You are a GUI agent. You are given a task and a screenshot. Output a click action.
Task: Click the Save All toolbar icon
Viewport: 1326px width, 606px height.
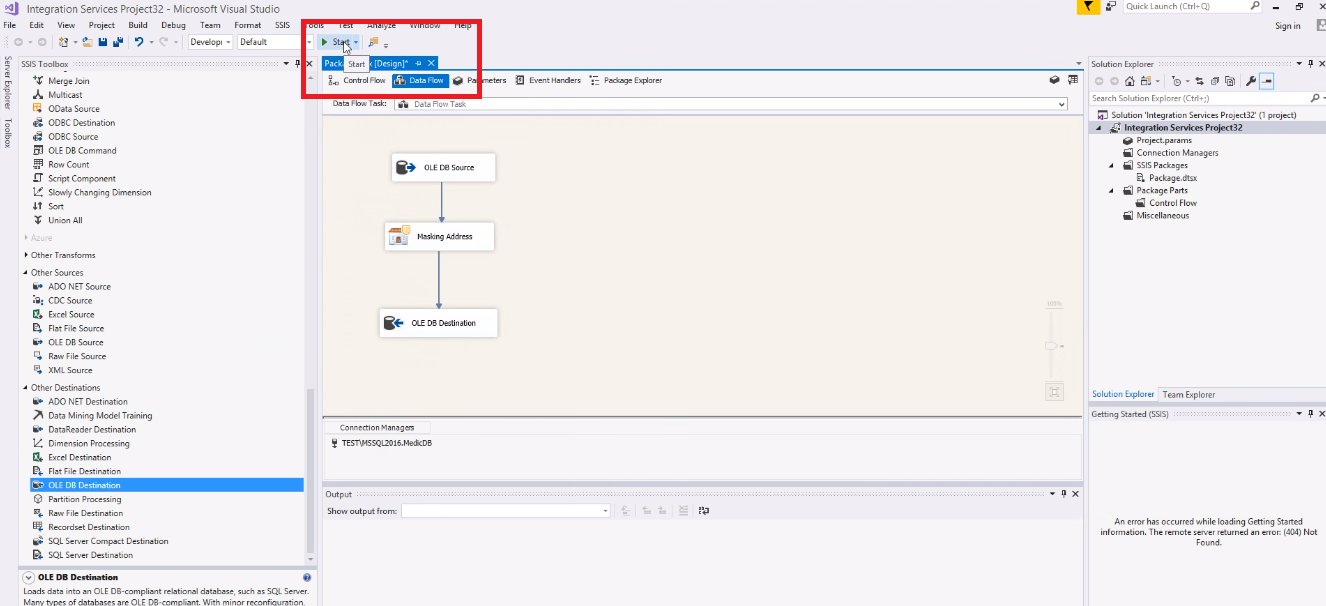[118, 42]
